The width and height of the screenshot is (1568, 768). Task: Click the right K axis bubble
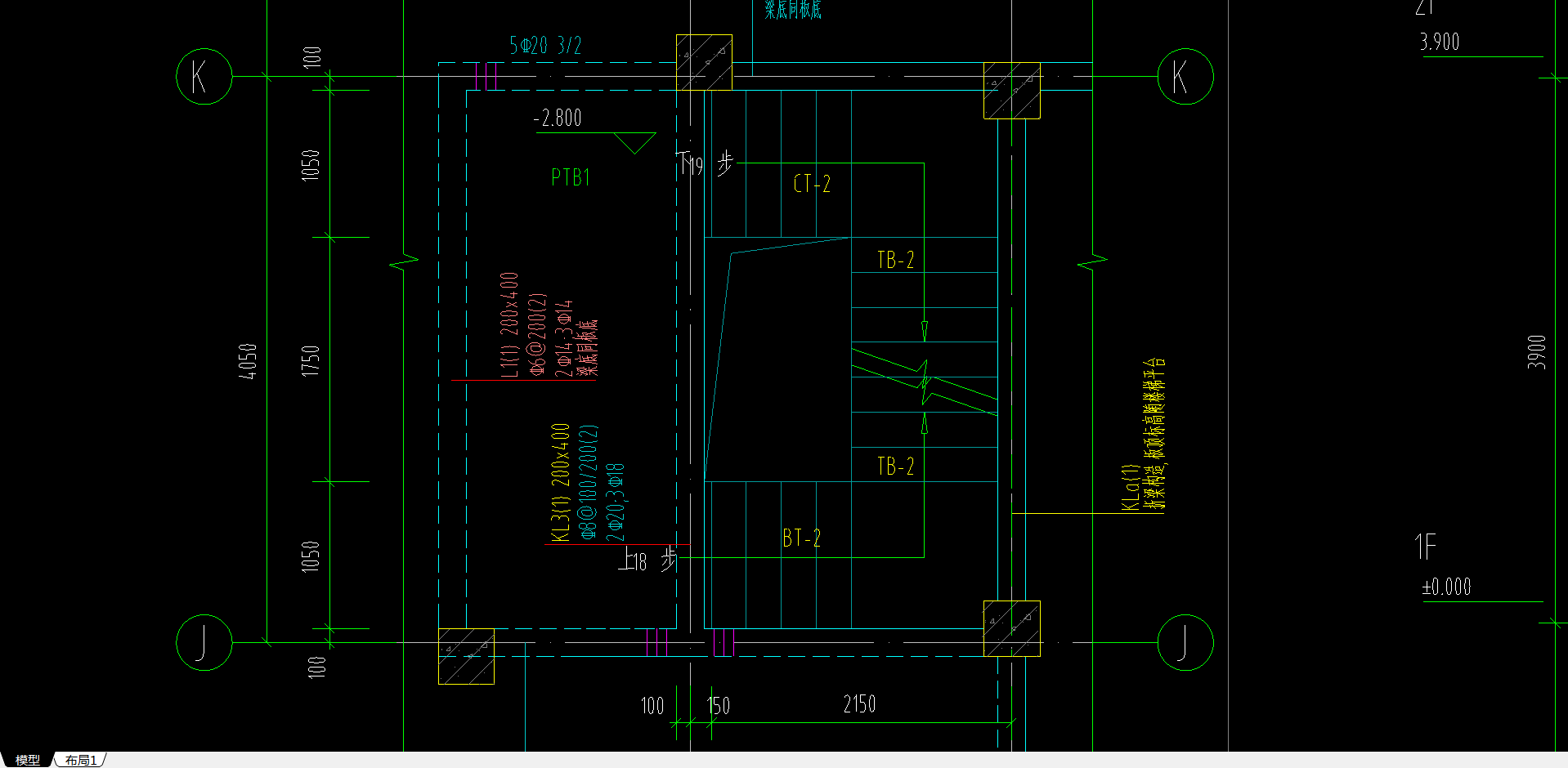coord(1185,77)
